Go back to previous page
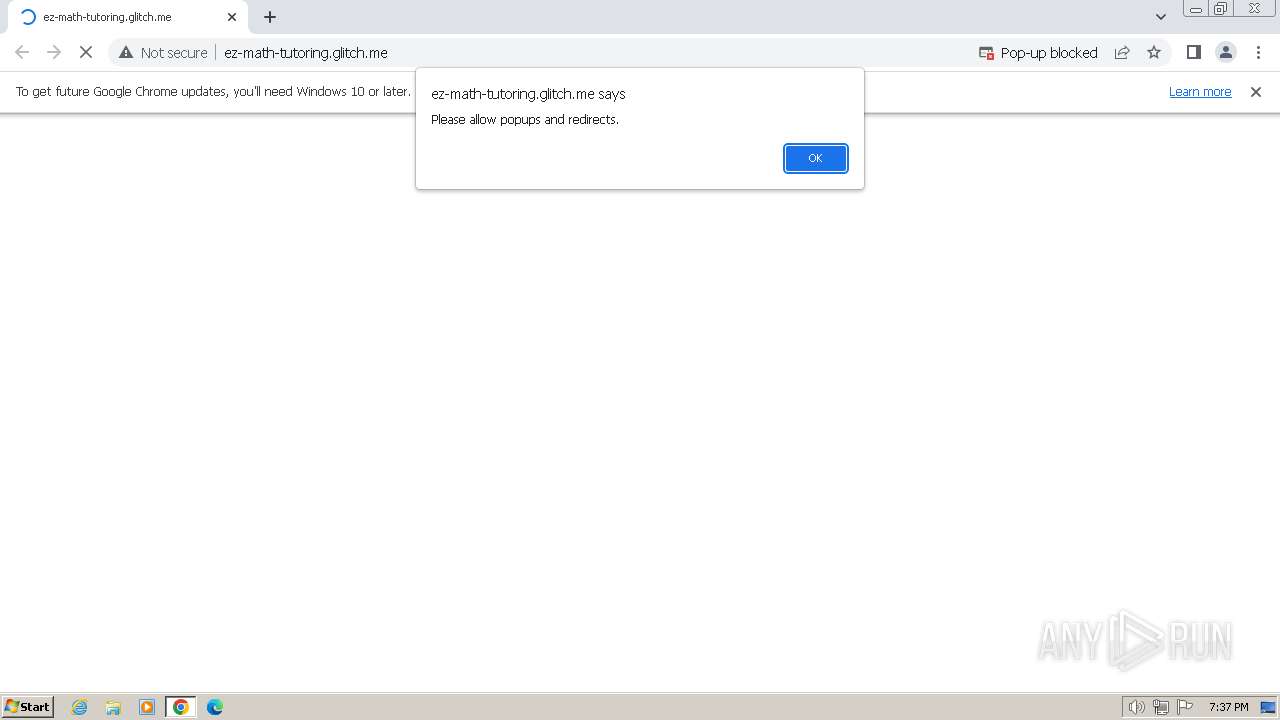The image size is (1280, 720). point(22,52)
